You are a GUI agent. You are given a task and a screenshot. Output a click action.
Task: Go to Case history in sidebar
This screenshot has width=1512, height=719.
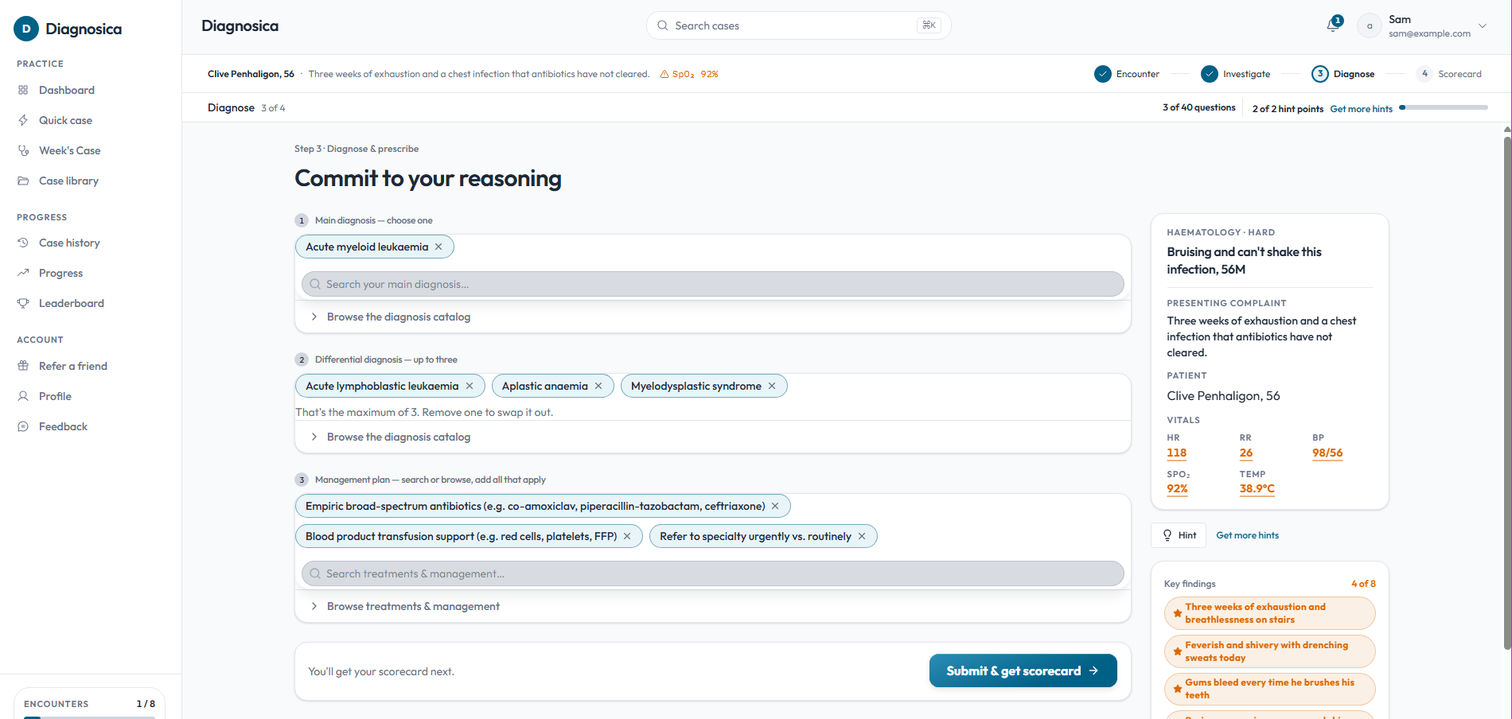69,243
